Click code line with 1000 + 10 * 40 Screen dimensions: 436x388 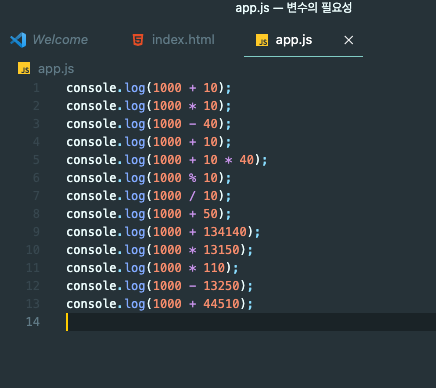(166, 160)
